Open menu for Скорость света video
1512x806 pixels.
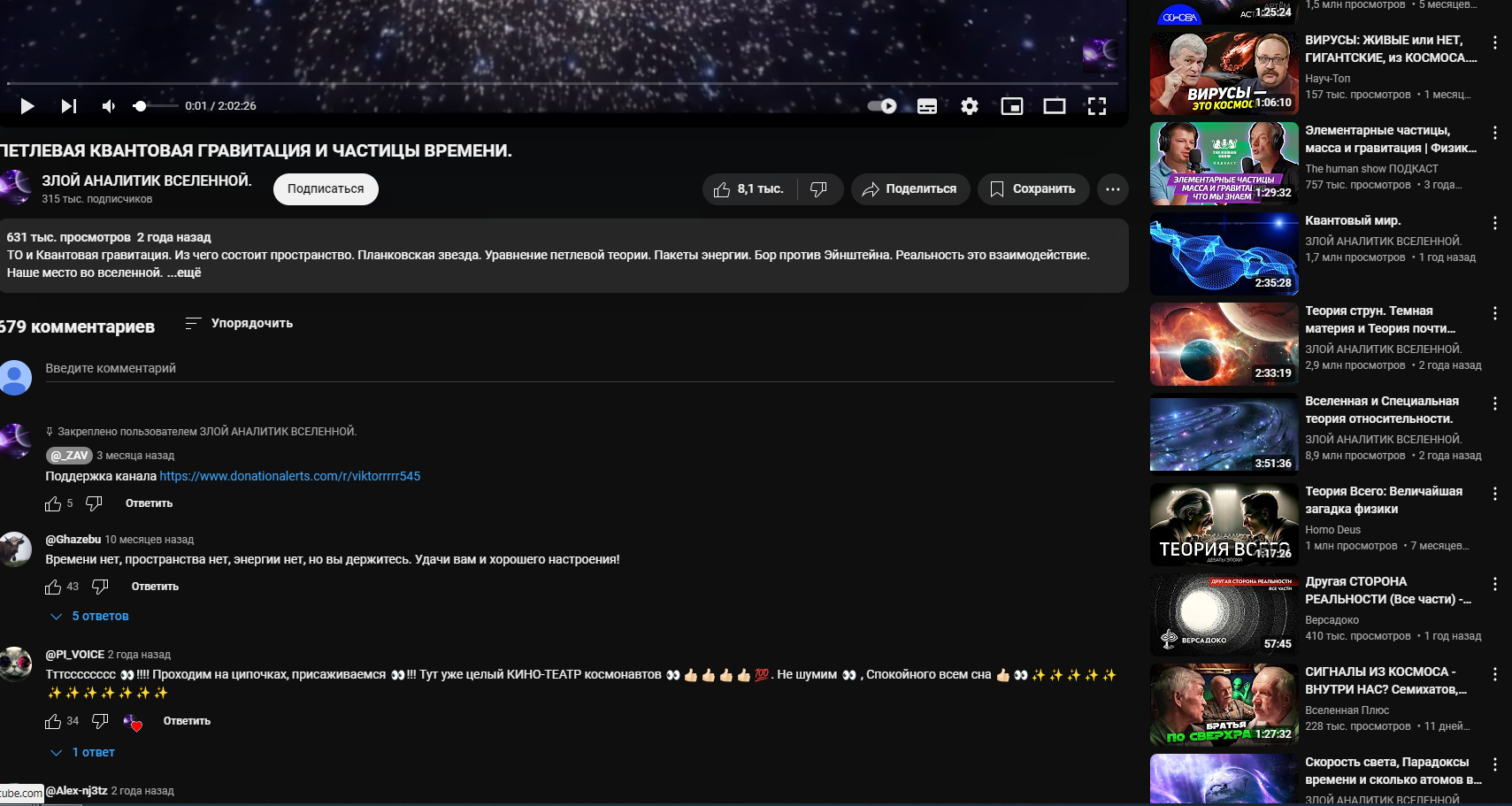click(1495, 764)
